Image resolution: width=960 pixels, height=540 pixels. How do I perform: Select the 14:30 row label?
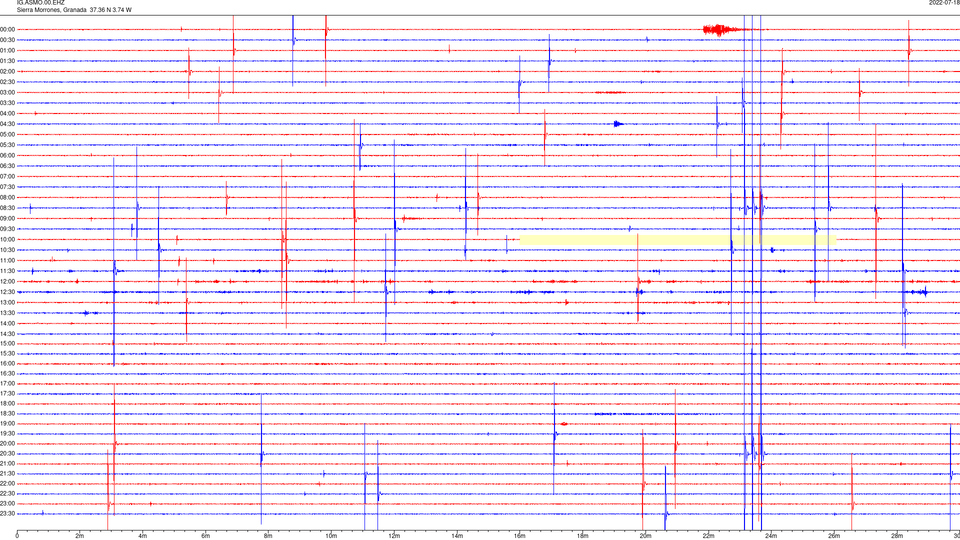click(8, 334)
